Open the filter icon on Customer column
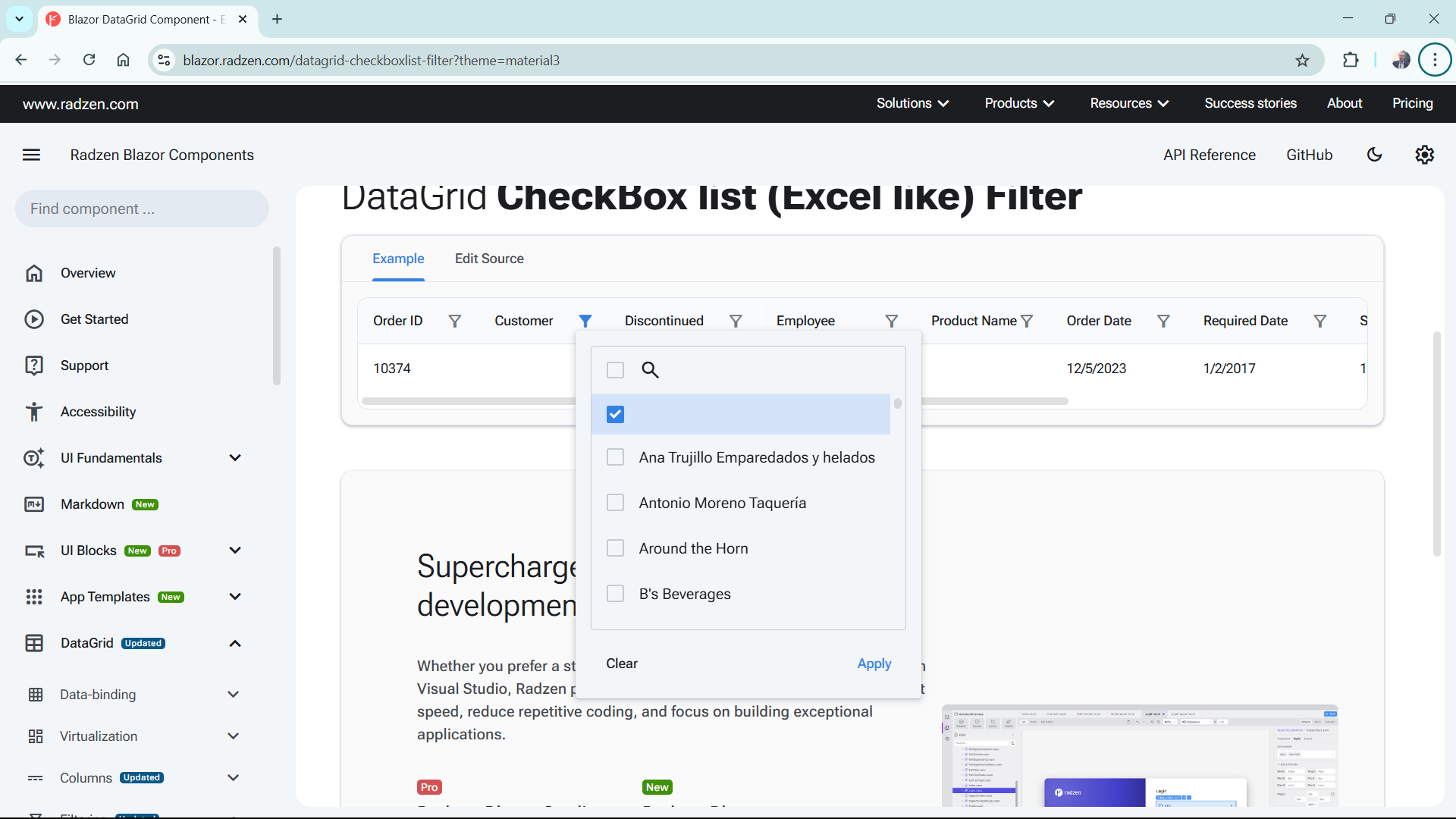 pos(585,321)
